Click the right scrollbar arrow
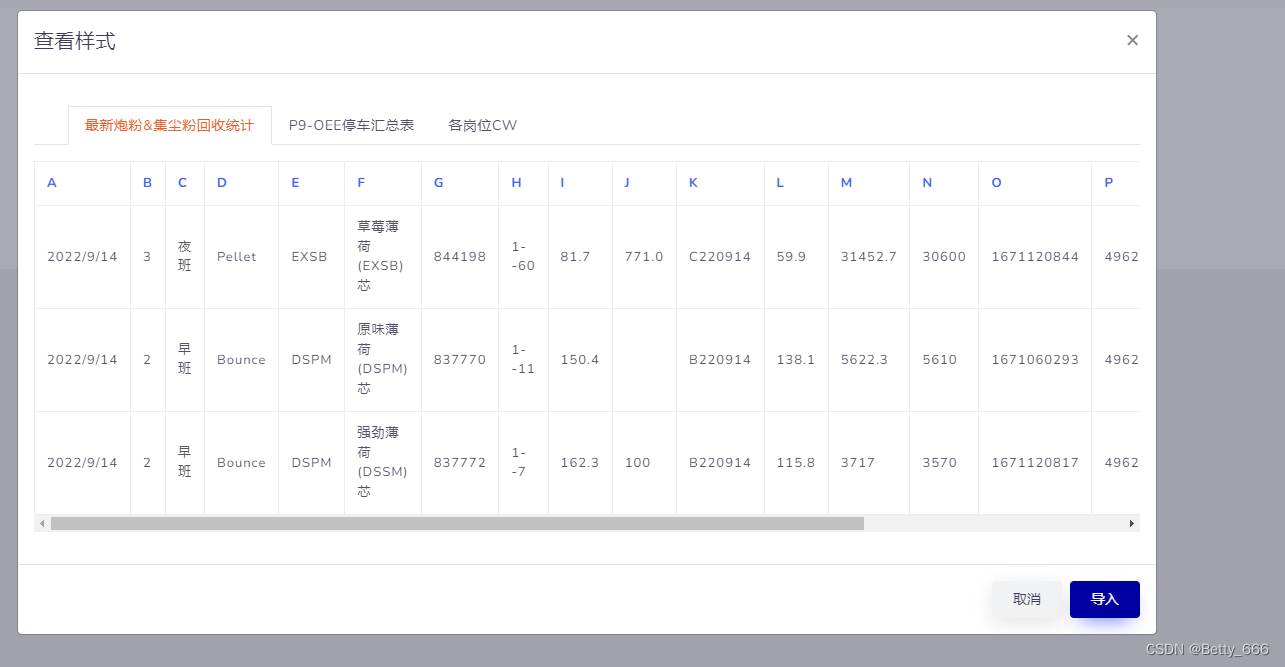 coord(1131,523)
